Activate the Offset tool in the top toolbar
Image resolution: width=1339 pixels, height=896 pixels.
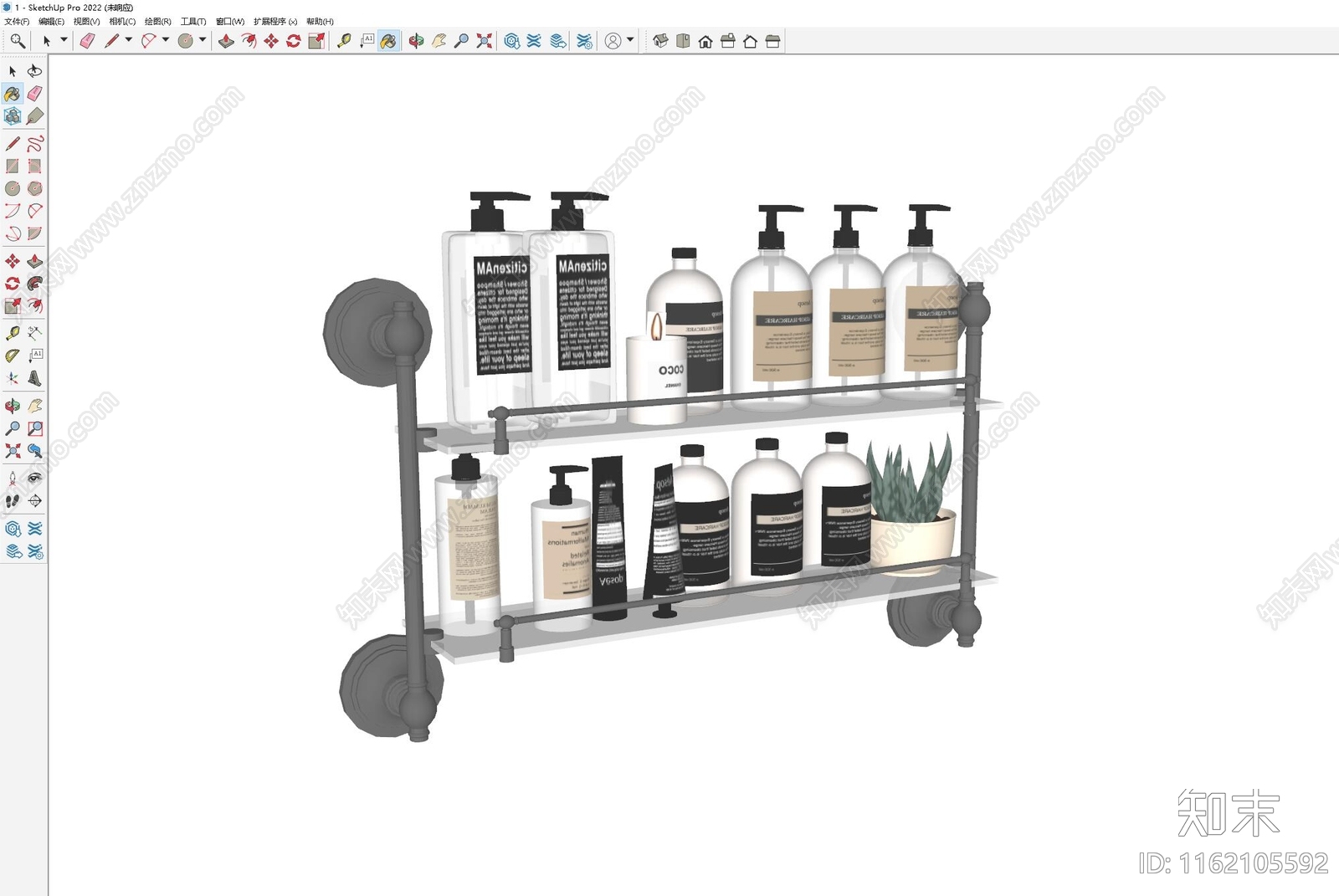click(x=249, y=40)
